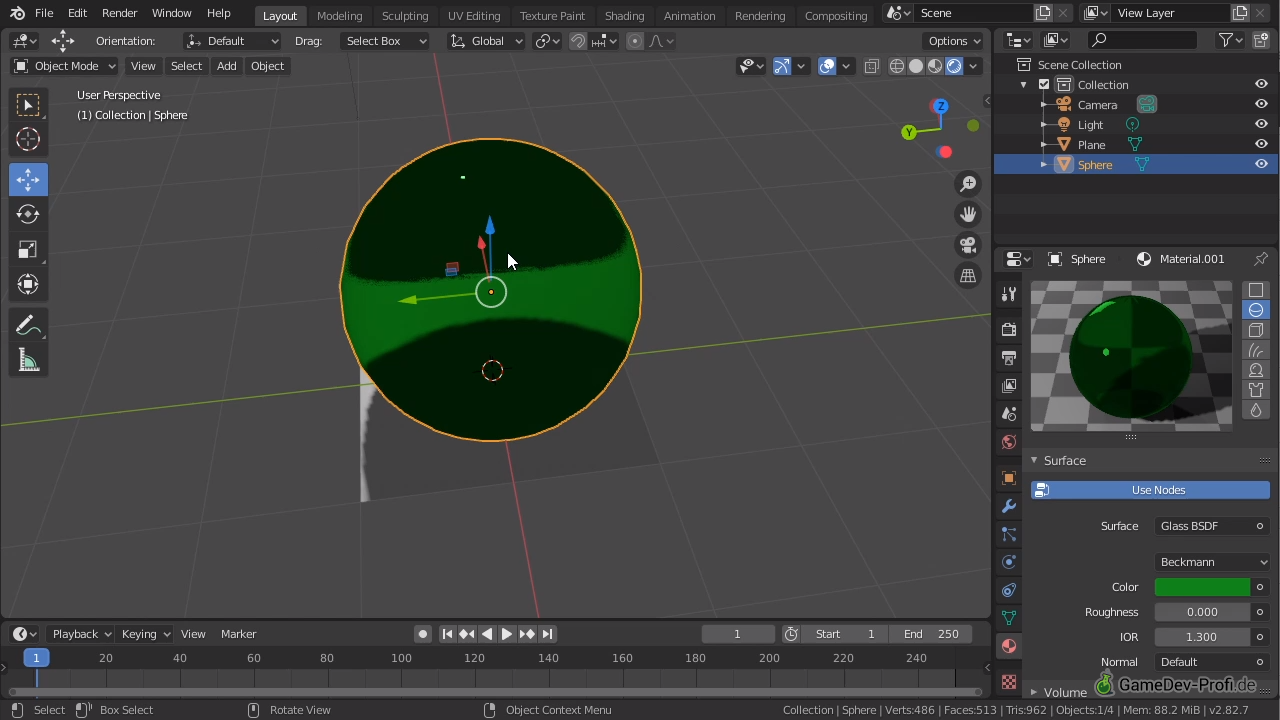This screenshot has width=1280, height=720.
Task: Open the Global transform orientation dropdown
Action: 486,41
